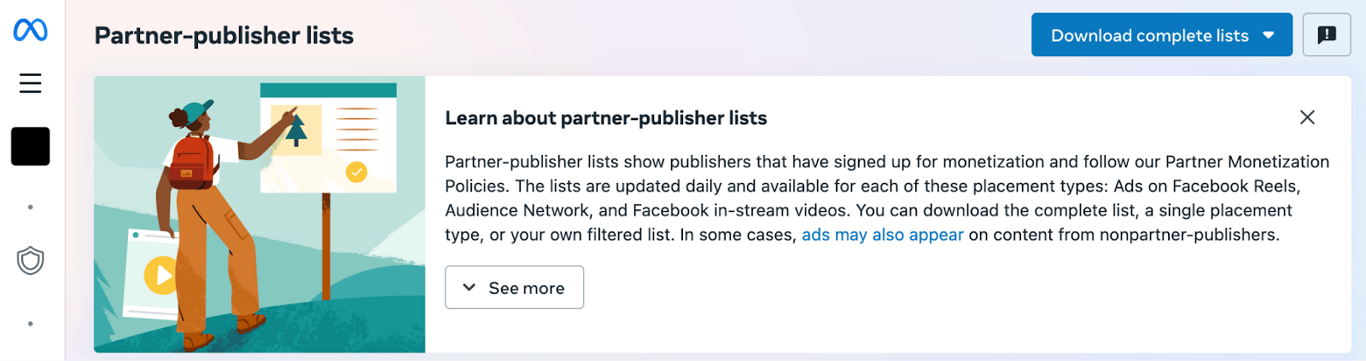Expand the banner with See more
Screen dimensions: 1366x361
[x=514, y=287]
